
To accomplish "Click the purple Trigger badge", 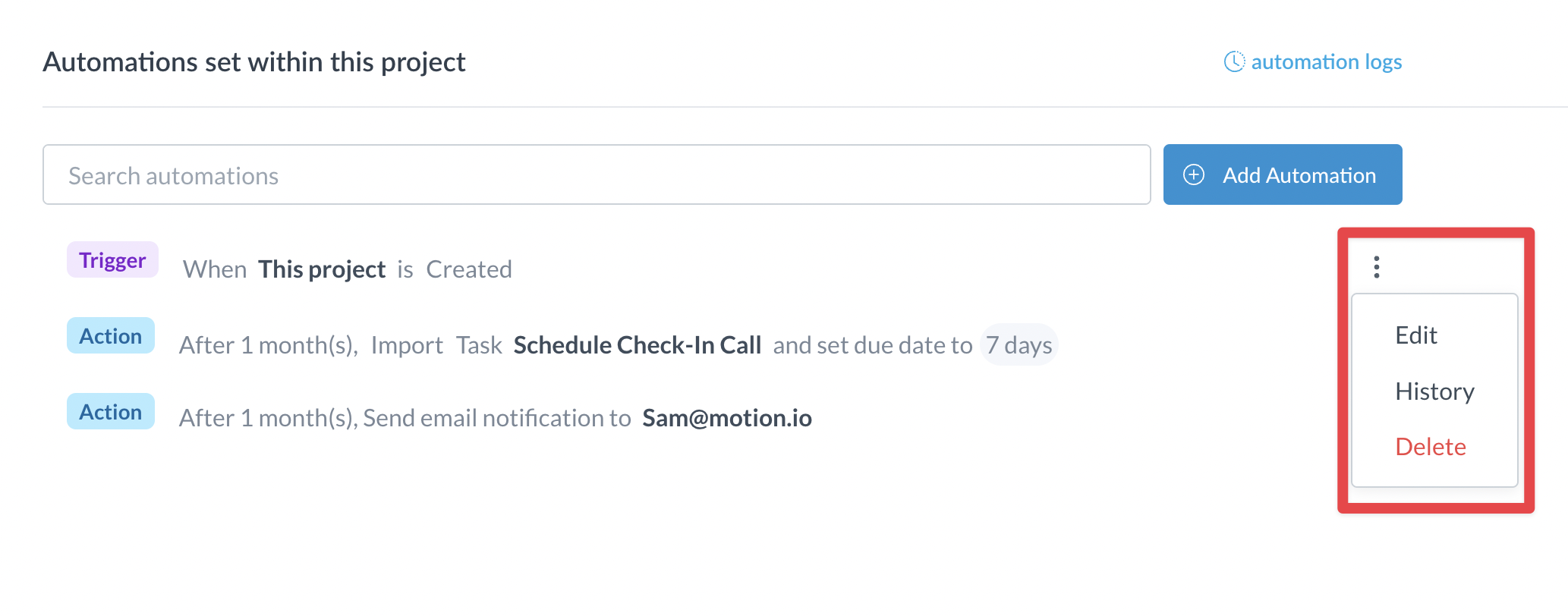I will tap(112, 260).
